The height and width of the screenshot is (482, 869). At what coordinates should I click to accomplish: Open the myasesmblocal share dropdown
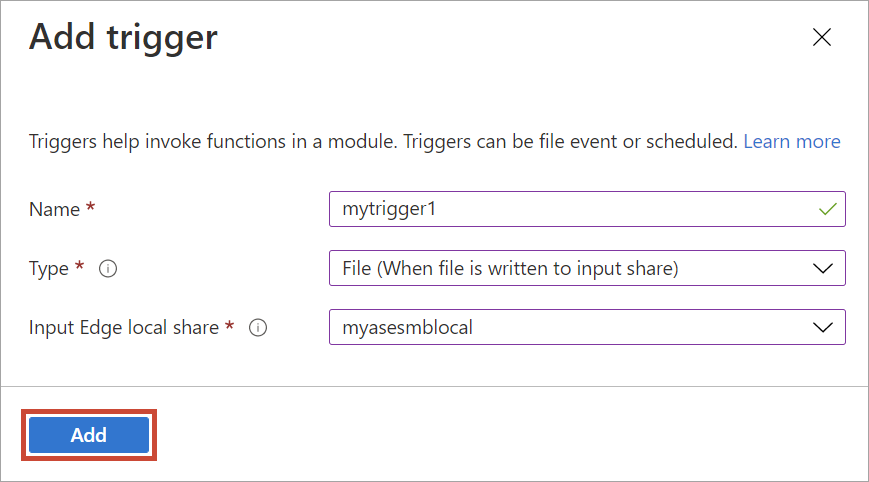coord(587,327)
